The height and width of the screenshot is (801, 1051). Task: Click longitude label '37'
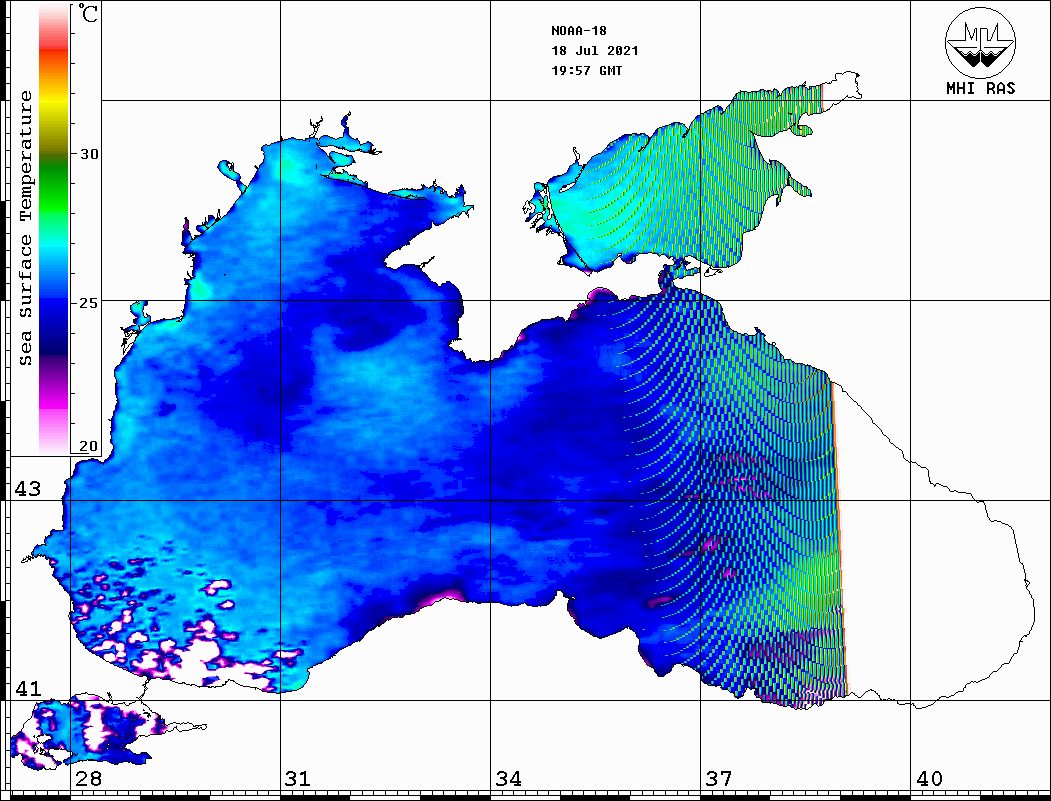pos(719,778)
